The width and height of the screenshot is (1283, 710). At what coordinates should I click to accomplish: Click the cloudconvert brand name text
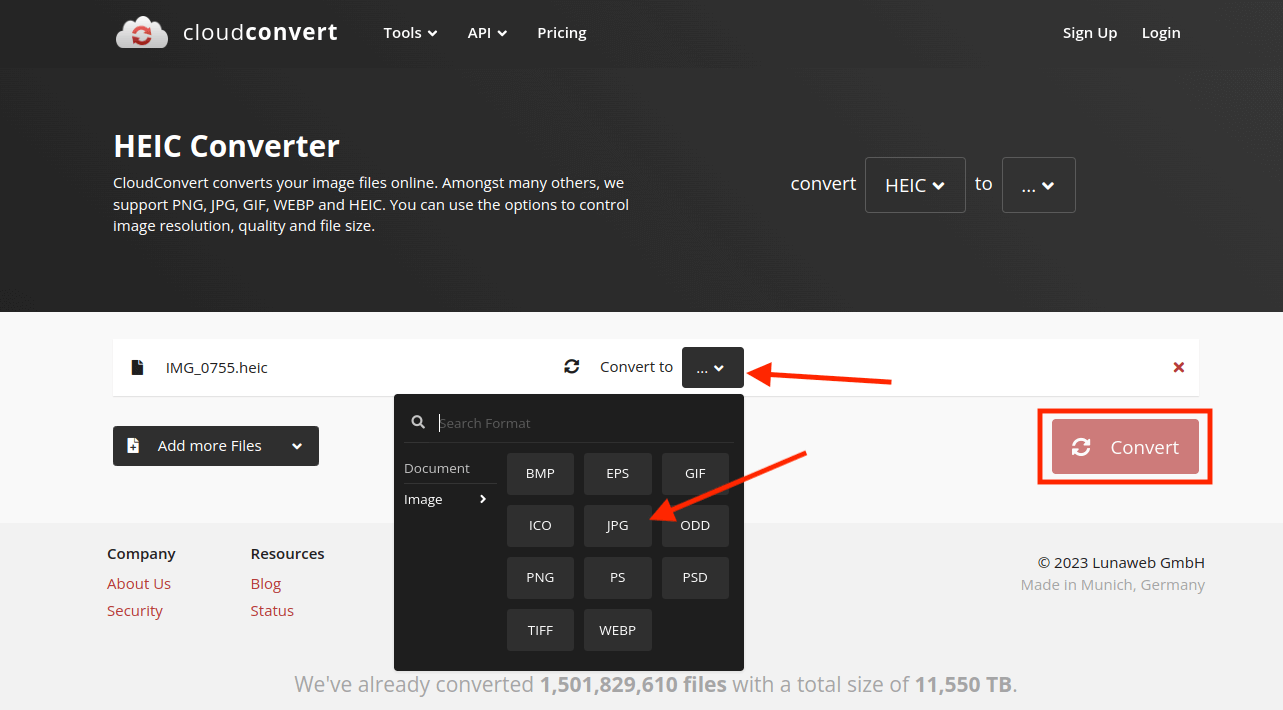pyautogui.click(x=260, y=33)
